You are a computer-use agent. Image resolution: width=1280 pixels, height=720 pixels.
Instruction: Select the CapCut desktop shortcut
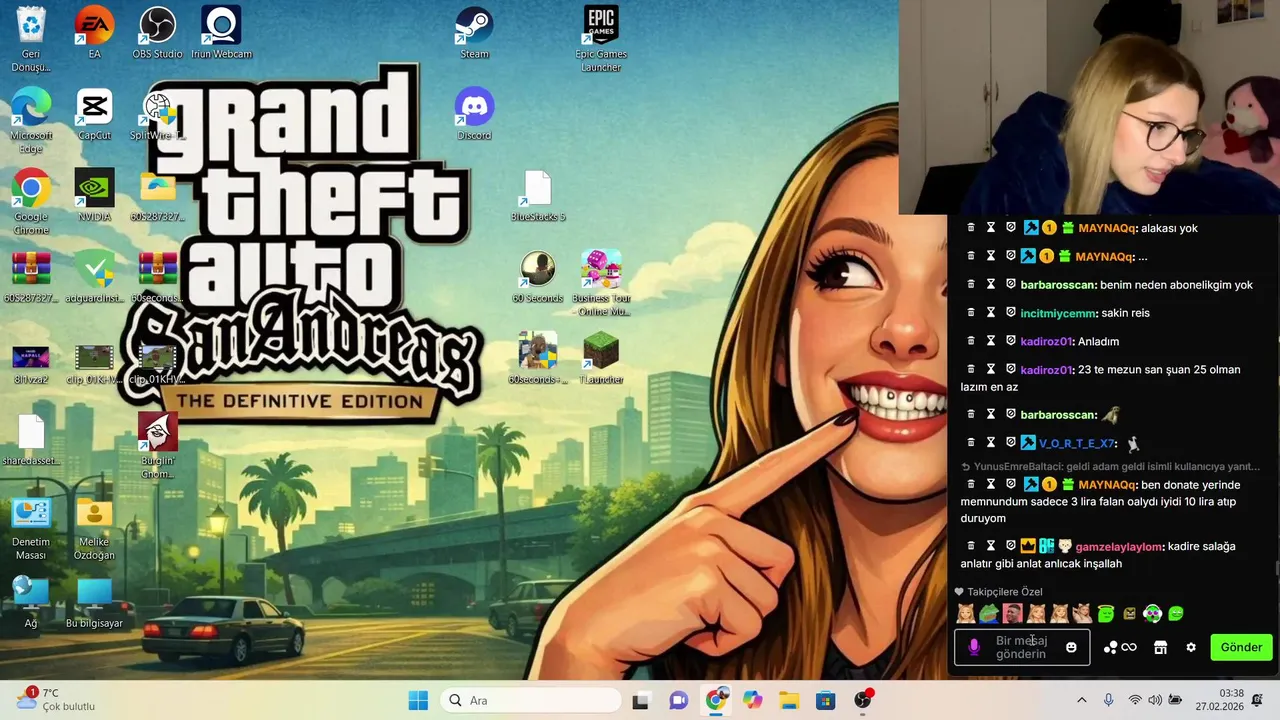pyautogui.click(x=94, y=113)
